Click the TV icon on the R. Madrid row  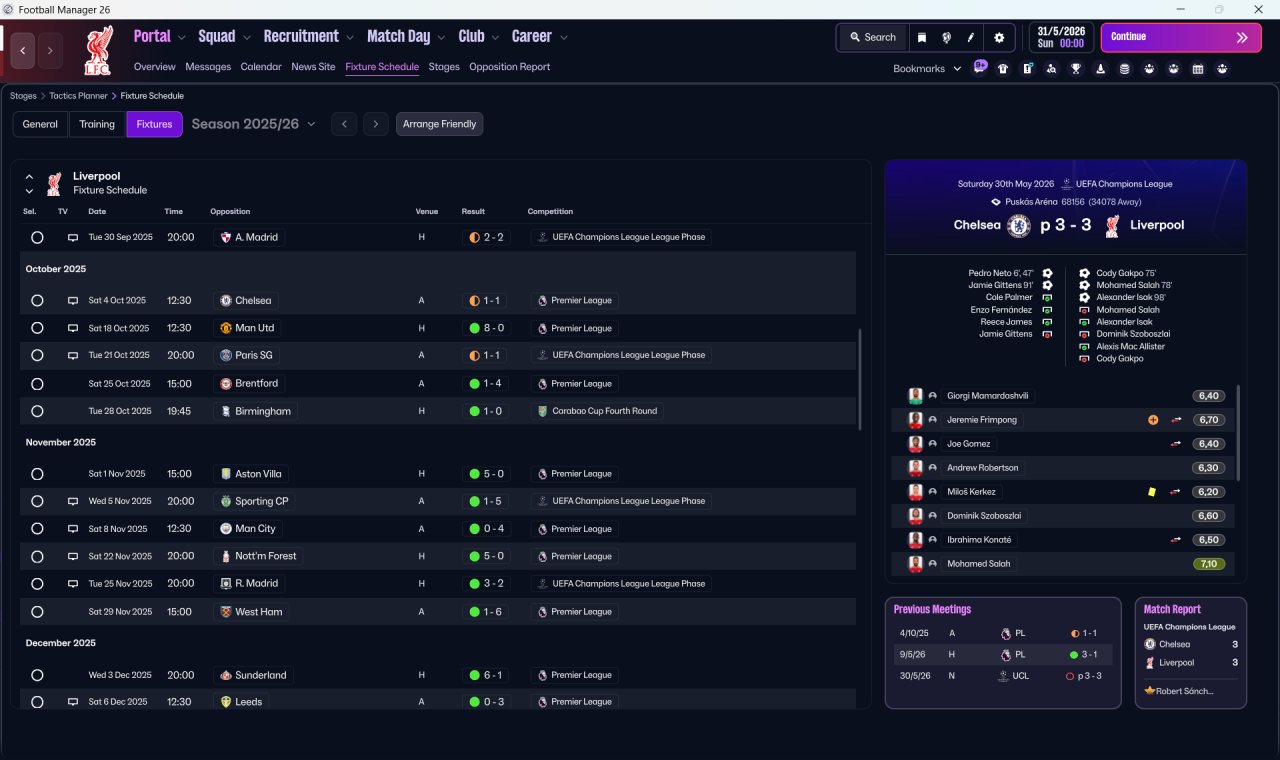pos(72,583)
